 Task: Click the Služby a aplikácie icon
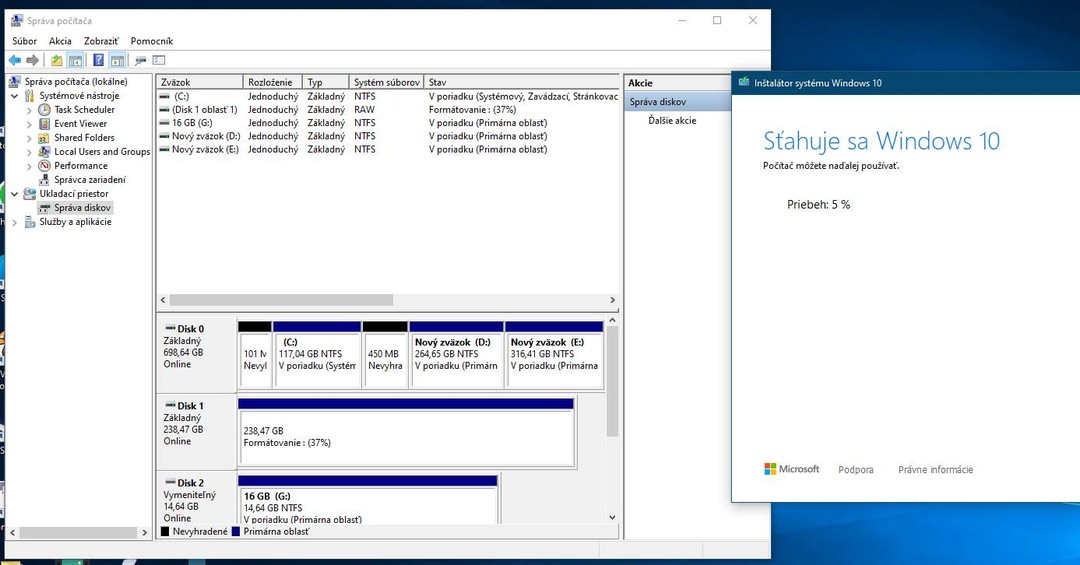coord(30,222)
